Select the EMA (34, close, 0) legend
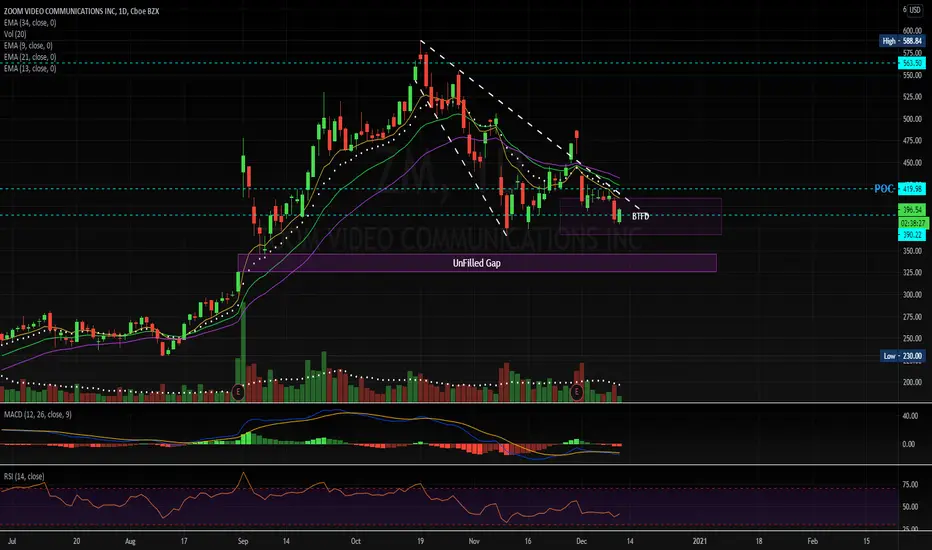The image size is (932, 550). pos(30,23)
